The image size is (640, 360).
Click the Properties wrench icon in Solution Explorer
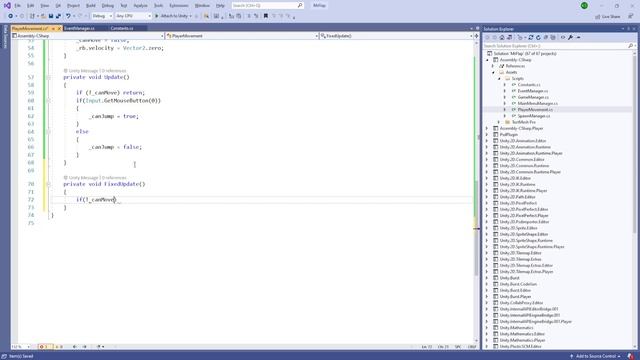[x=570, y=37]
